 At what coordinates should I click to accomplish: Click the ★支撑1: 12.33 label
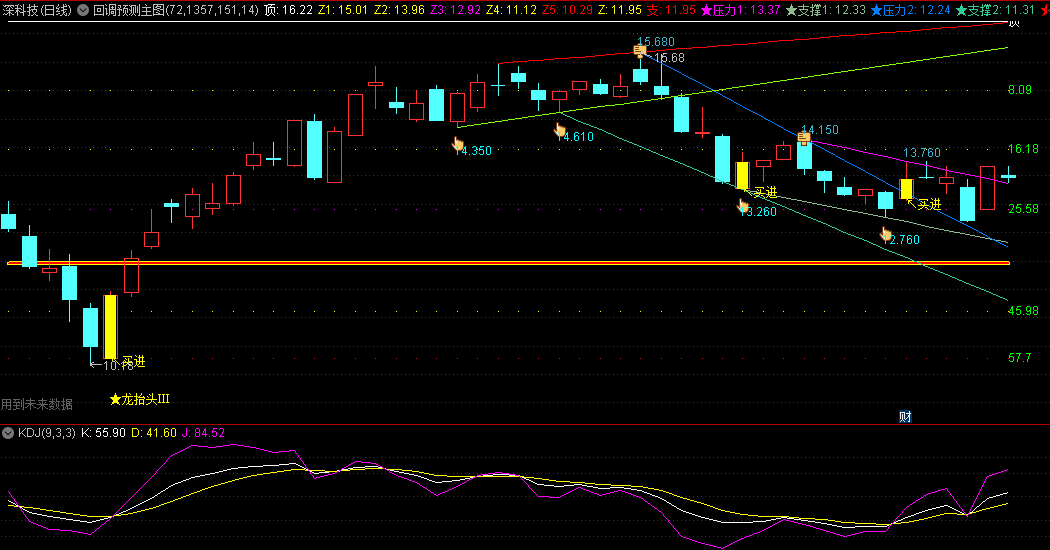click(x=825, y=10)
